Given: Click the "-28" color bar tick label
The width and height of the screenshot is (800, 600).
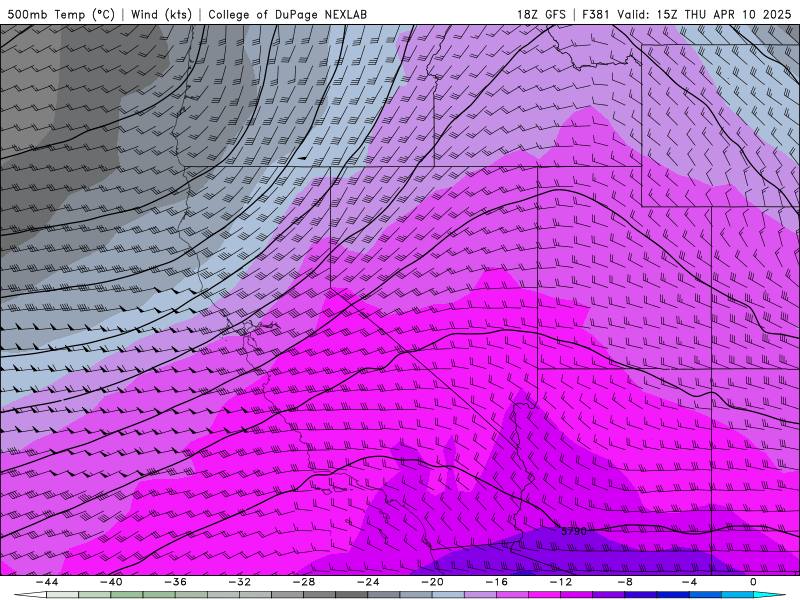Looking at the screenshot, I should 304,582.
